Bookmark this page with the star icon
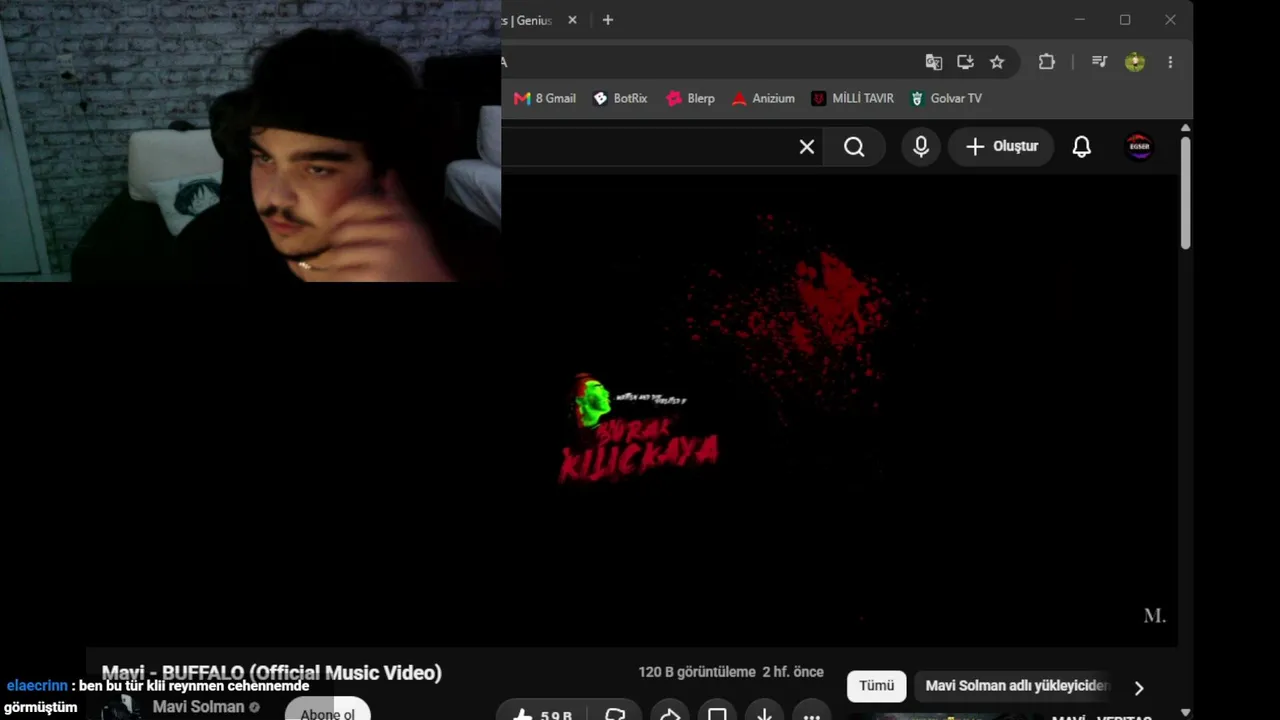The image size is (1280, 720). (x=997, y=62)
